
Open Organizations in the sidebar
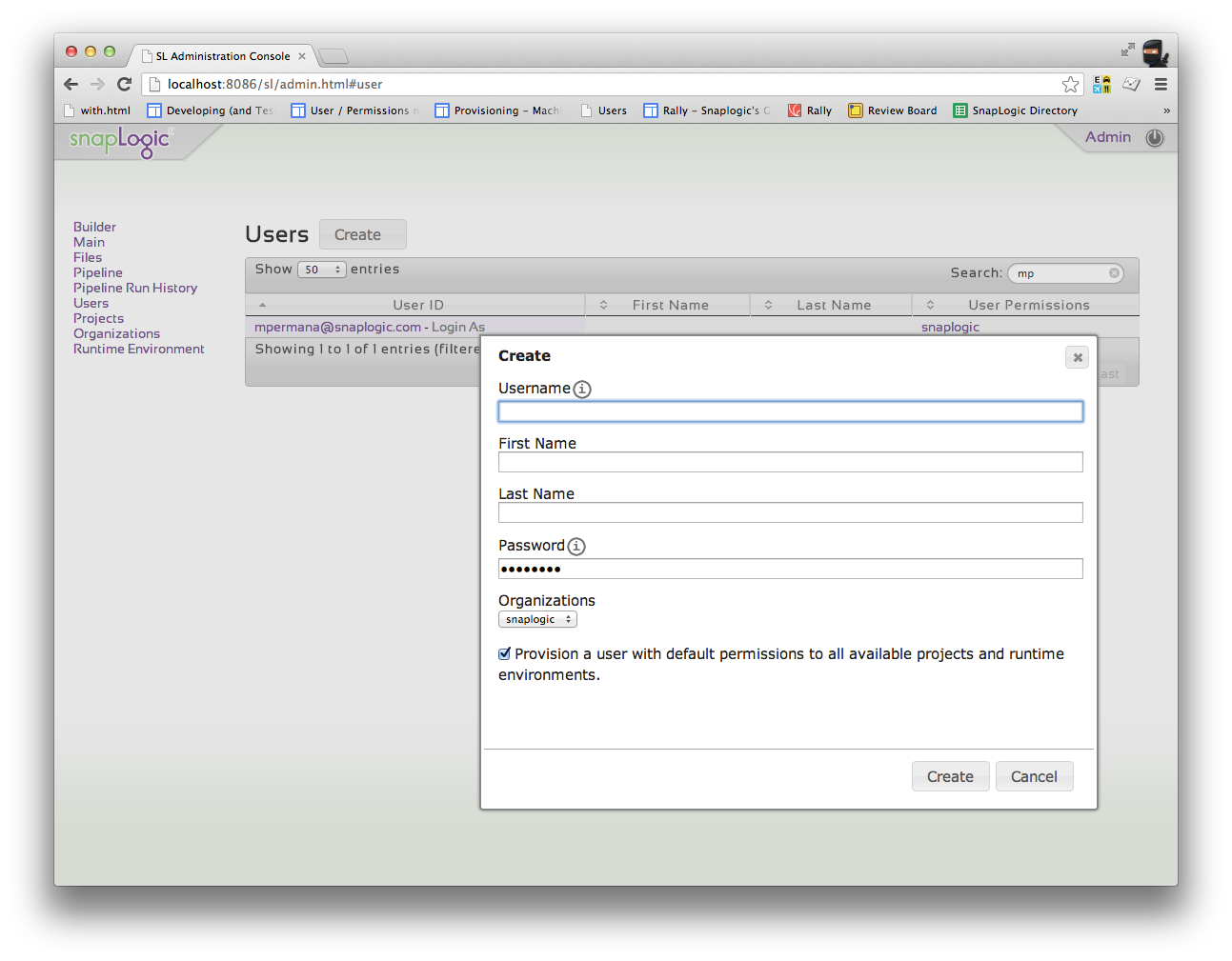(116, 333)
